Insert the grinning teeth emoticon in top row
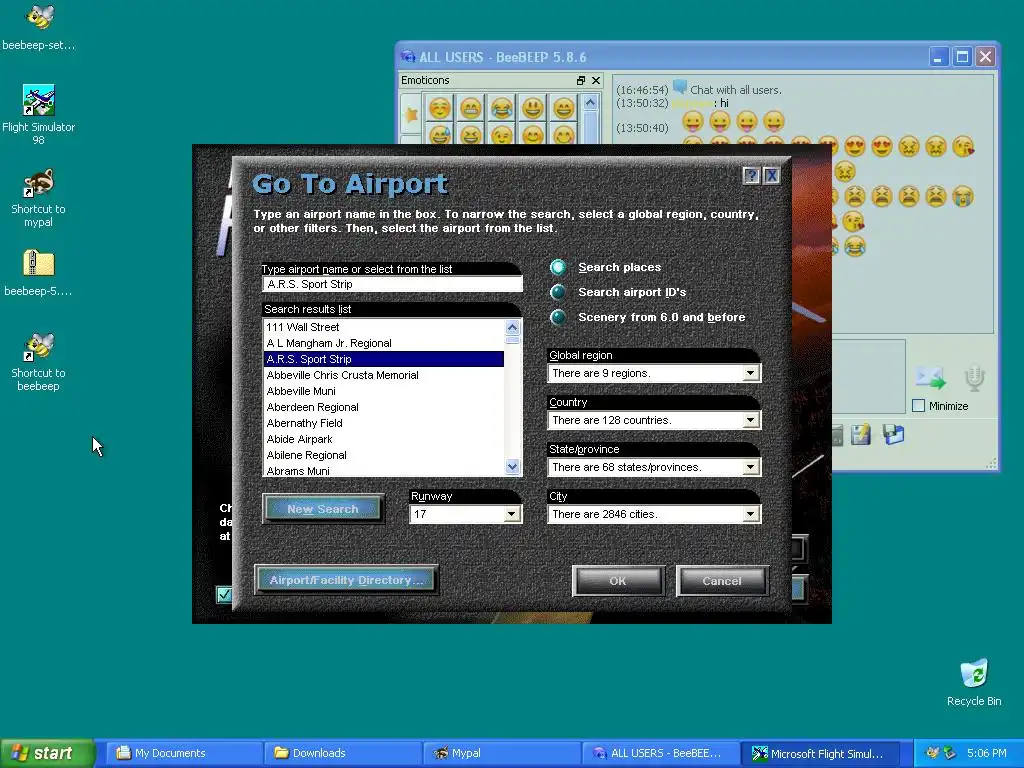 pos(470,108)
